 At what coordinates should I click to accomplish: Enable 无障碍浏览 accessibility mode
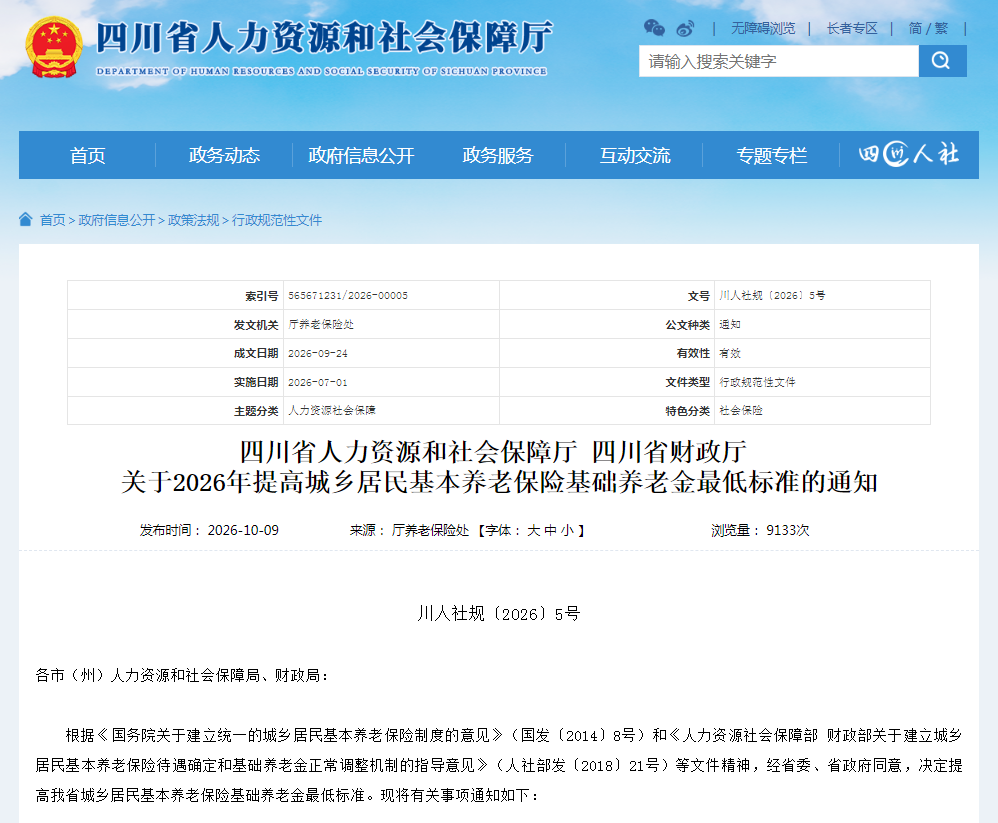point(763,28)
